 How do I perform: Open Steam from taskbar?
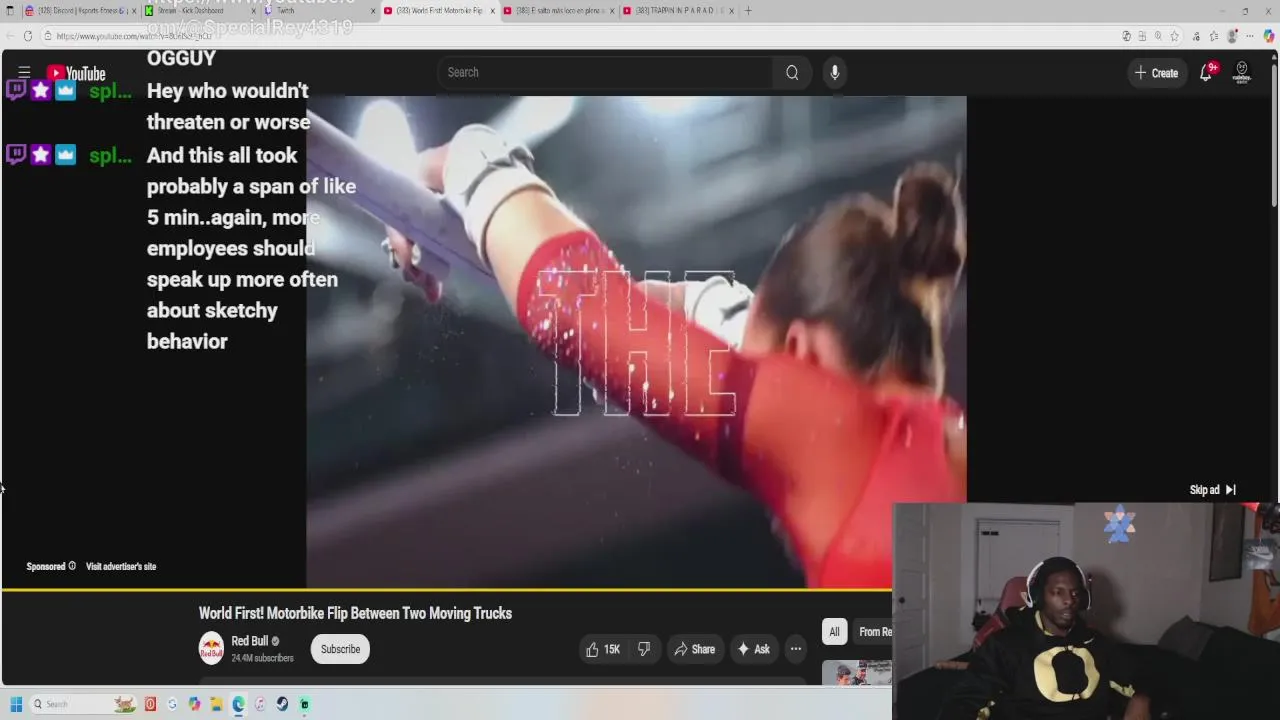pos(282,704)
